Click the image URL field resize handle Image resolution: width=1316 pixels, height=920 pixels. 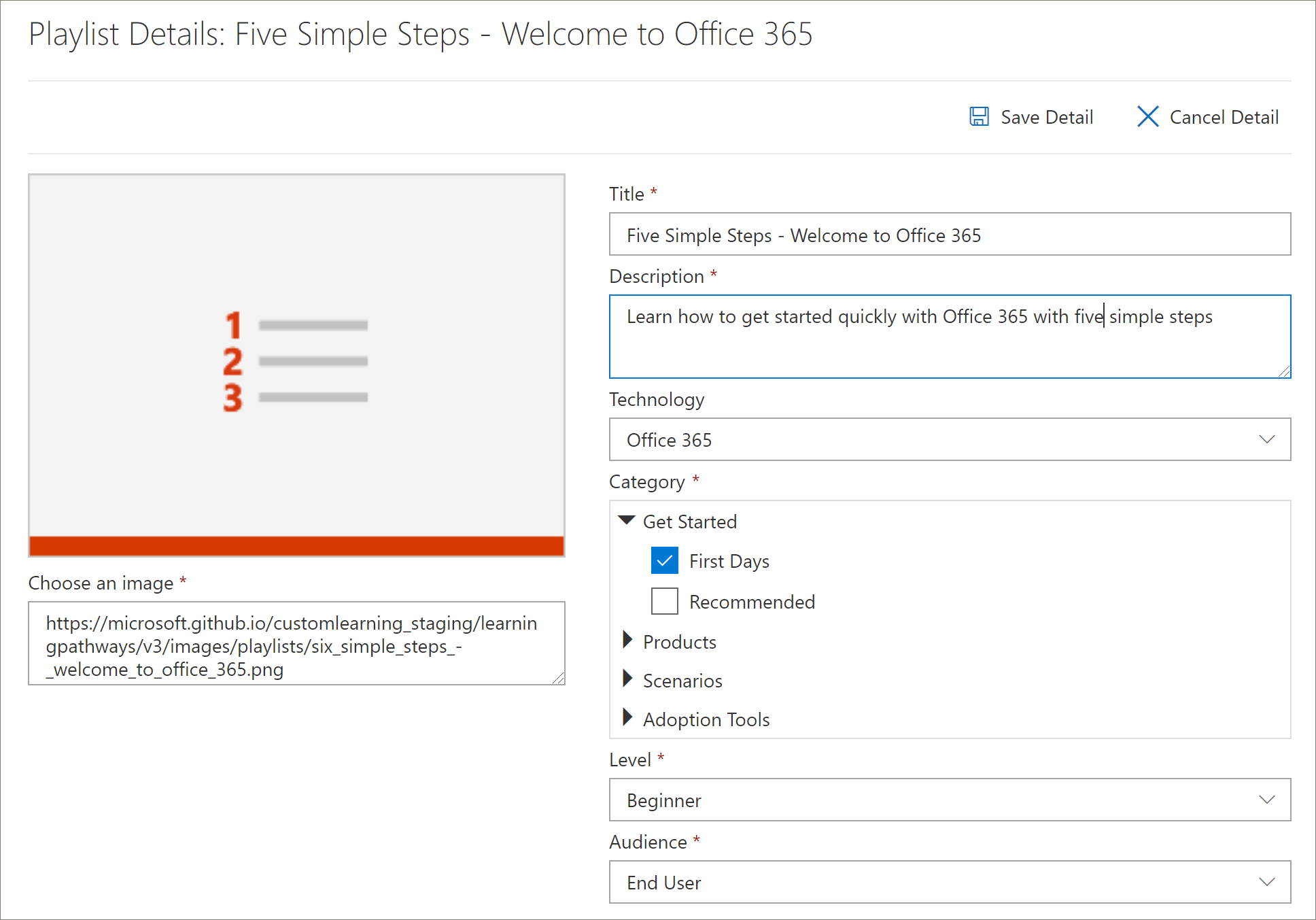click(x=558, y=678)
